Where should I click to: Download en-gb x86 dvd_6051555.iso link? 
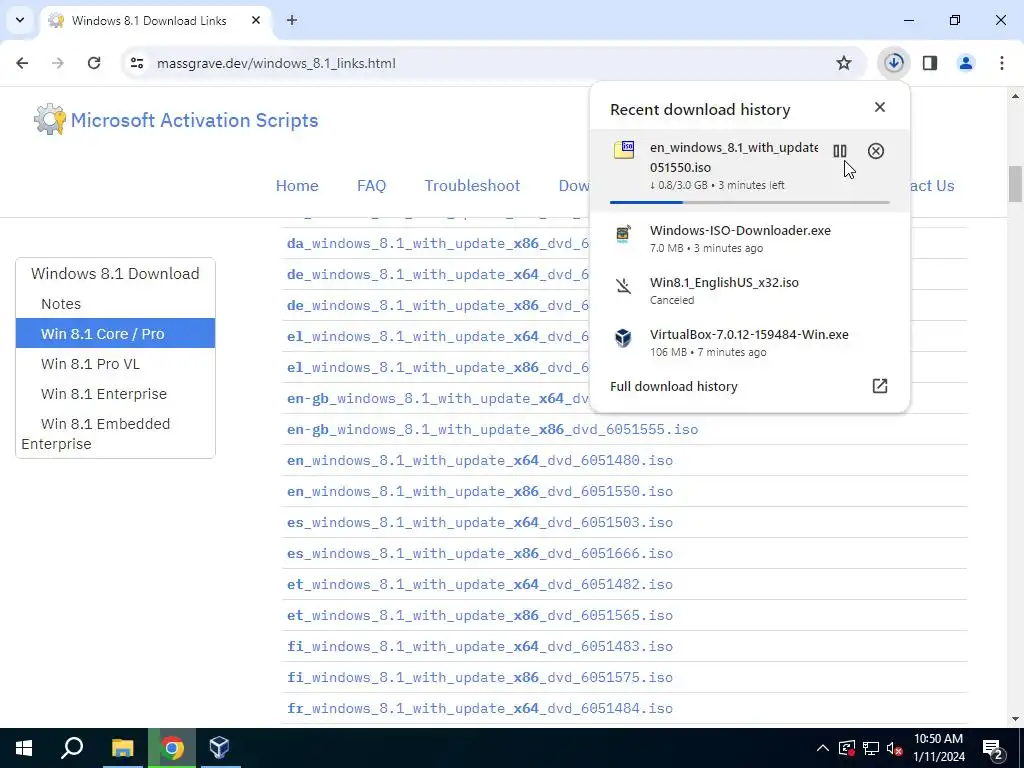(492, 430)
